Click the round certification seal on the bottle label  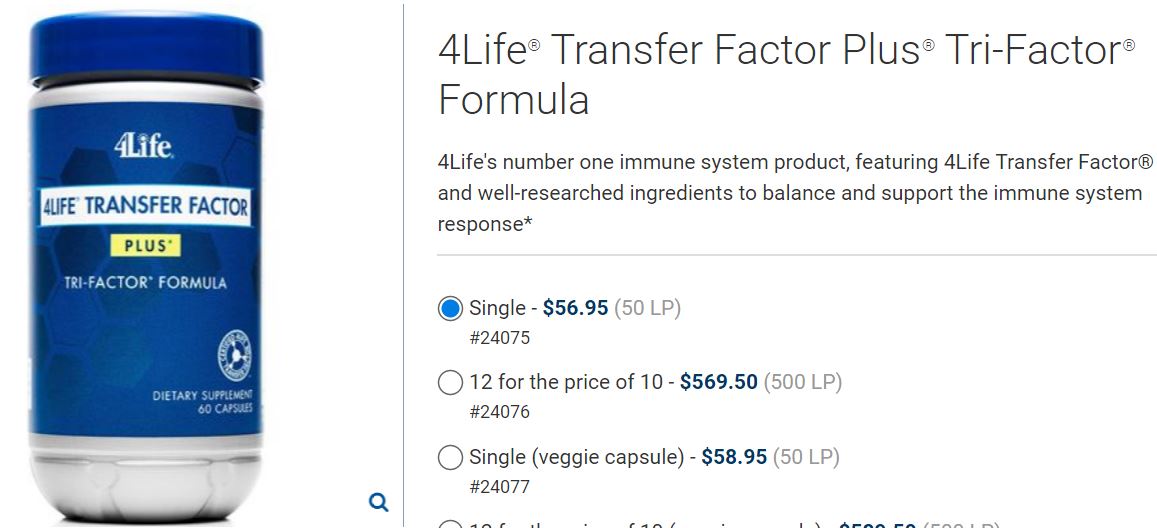(x=235, y=355)
